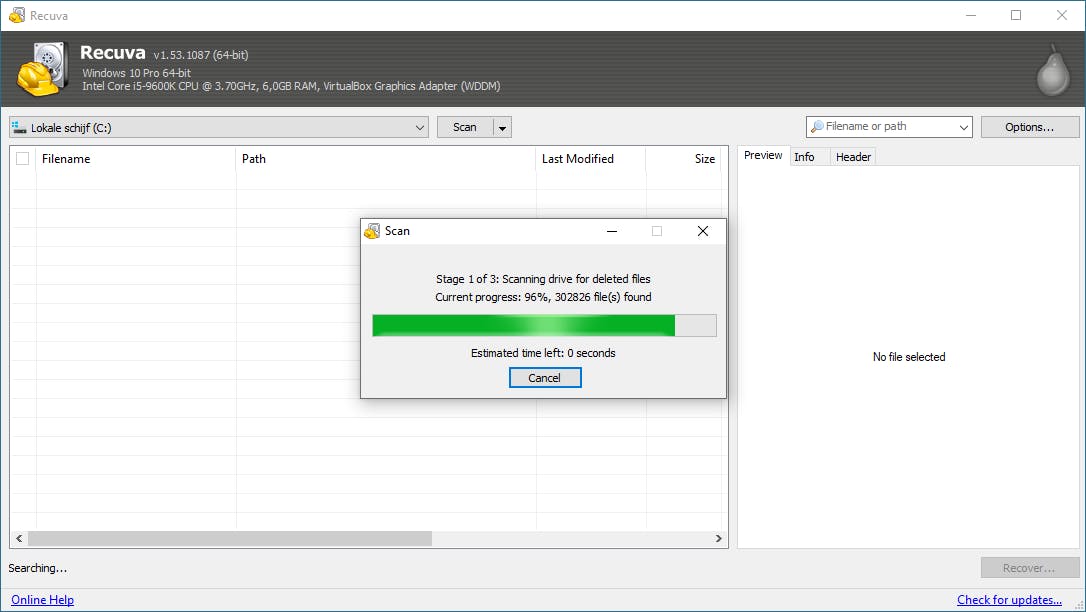
Task: Click the 'Searching...' status bar text
Action: pos(37,568)
